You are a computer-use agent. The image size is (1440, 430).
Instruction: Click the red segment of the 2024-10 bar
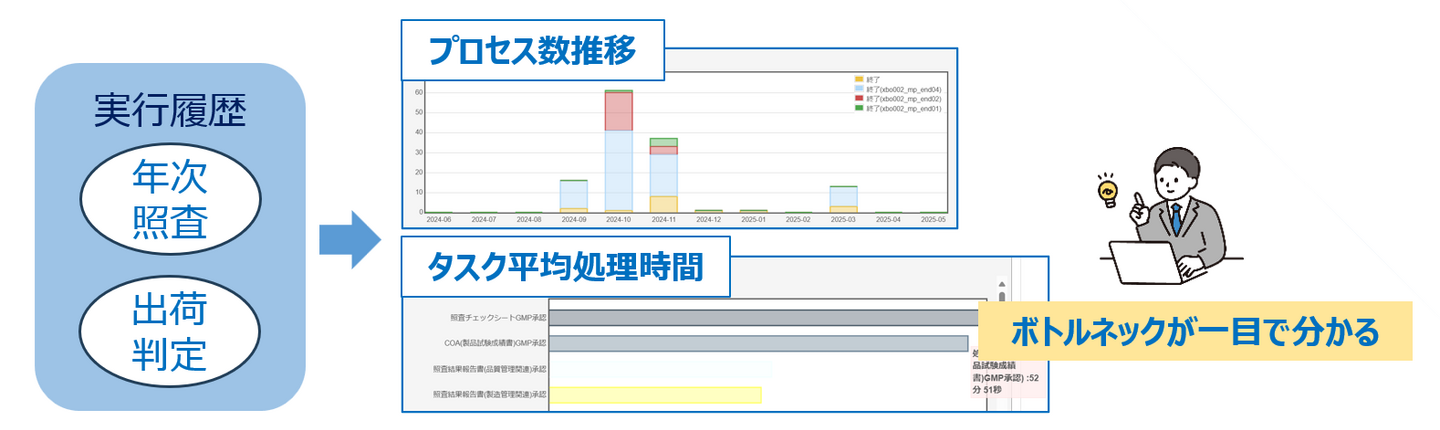coord(618,112)
